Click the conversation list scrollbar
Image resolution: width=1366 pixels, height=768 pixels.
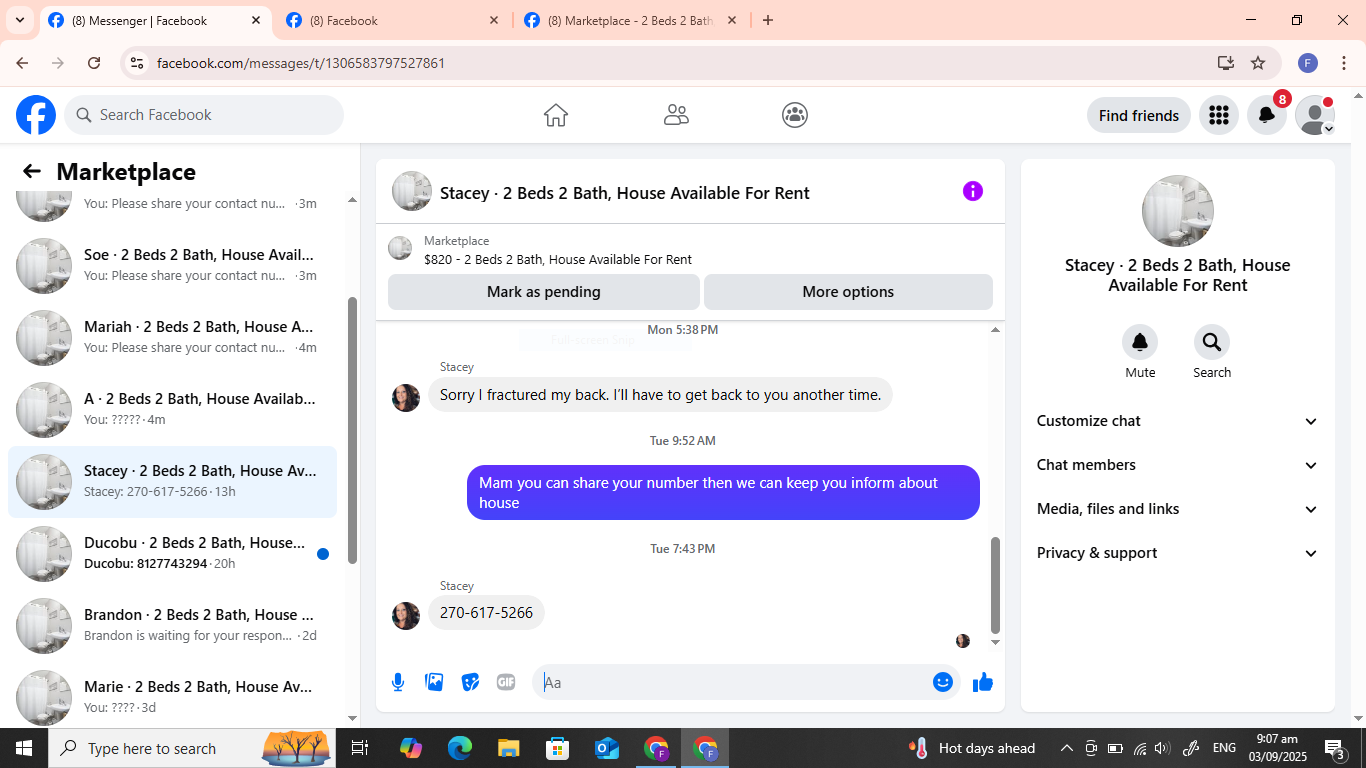click(x=352, y=430)
